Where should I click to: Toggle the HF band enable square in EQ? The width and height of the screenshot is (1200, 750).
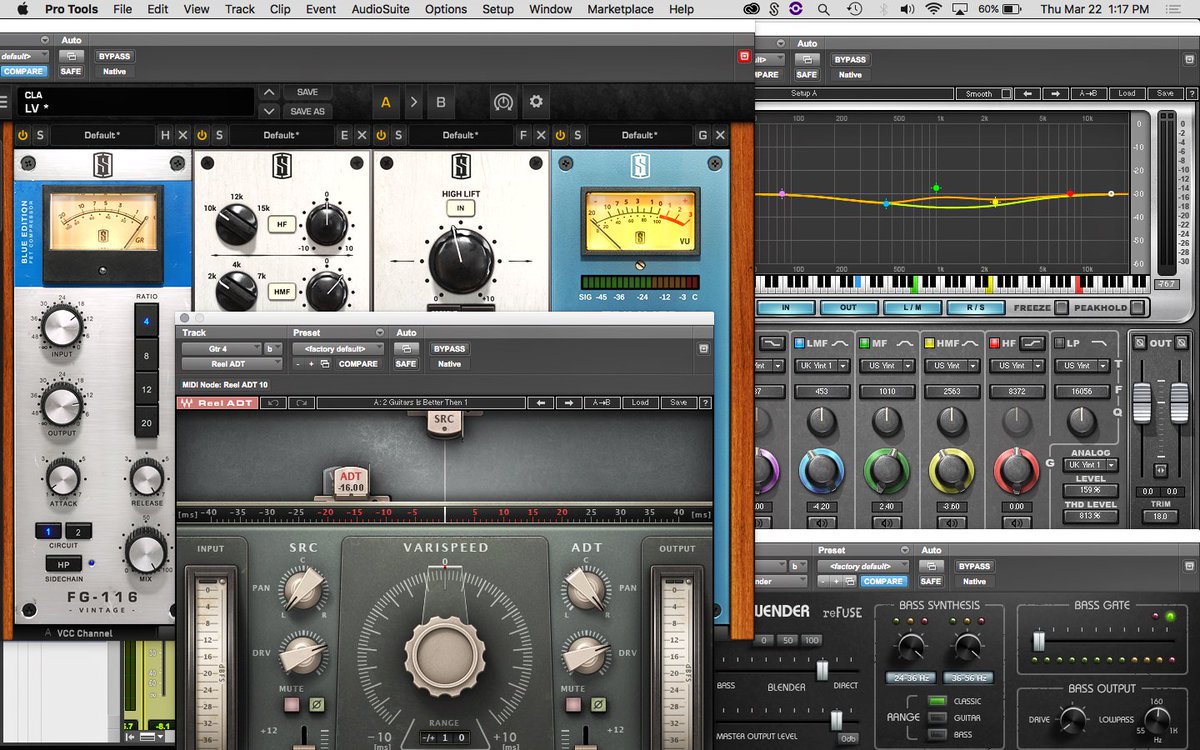995,343
